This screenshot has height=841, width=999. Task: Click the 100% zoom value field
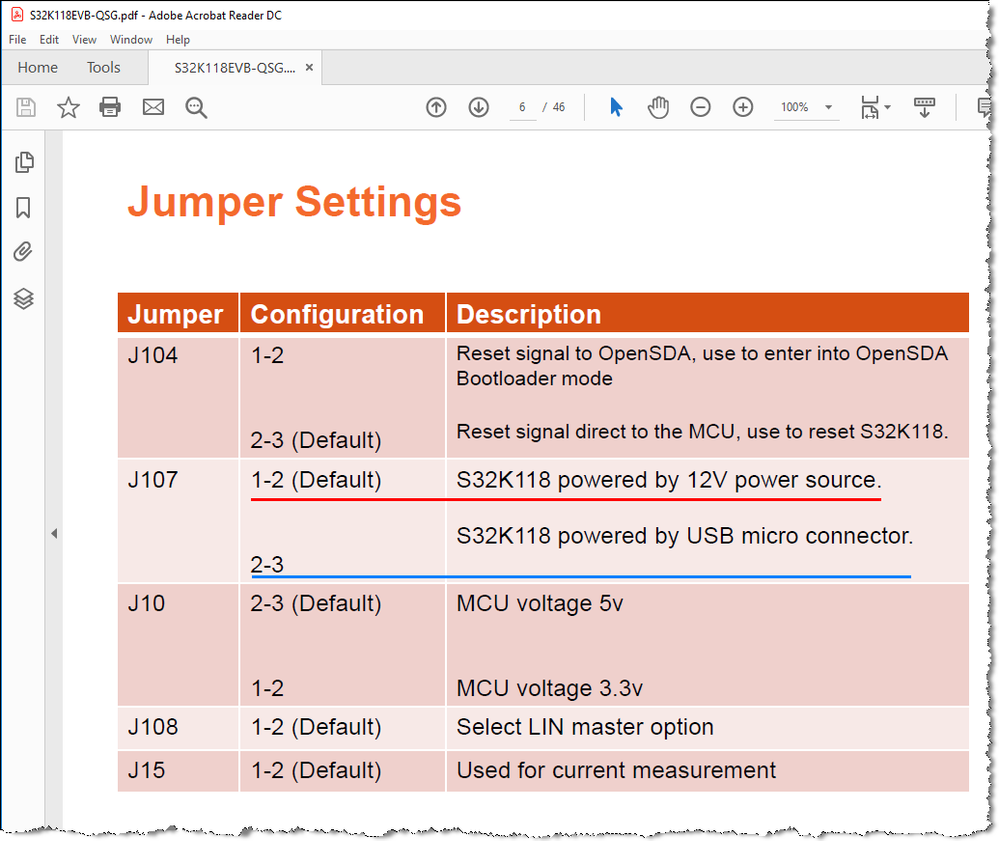794,107
